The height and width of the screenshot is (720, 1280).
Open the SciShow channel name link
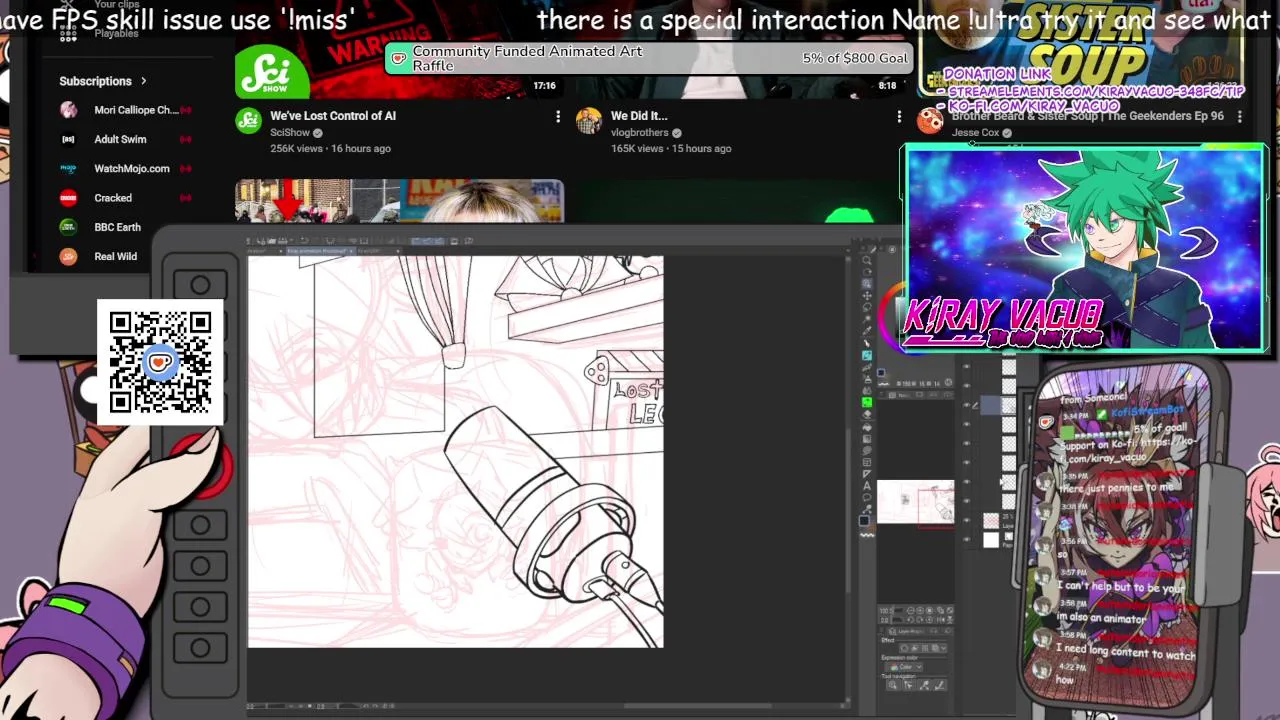[290, 133]
